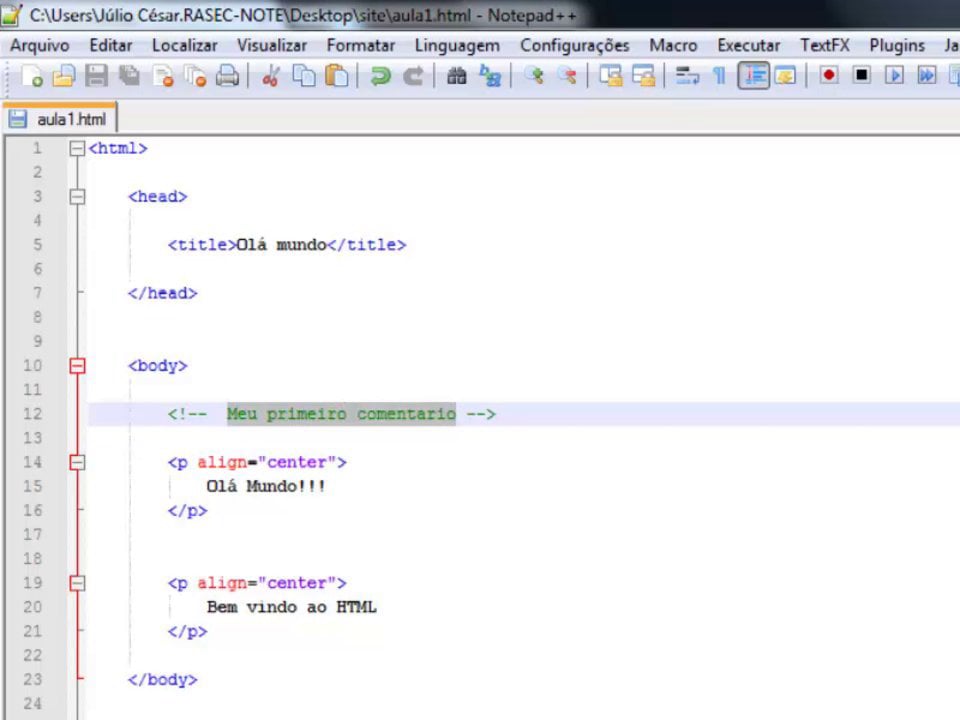The image size is (960, 720).
Task: Click the Synchronize vertical scrolling icon
Action: 610,77
